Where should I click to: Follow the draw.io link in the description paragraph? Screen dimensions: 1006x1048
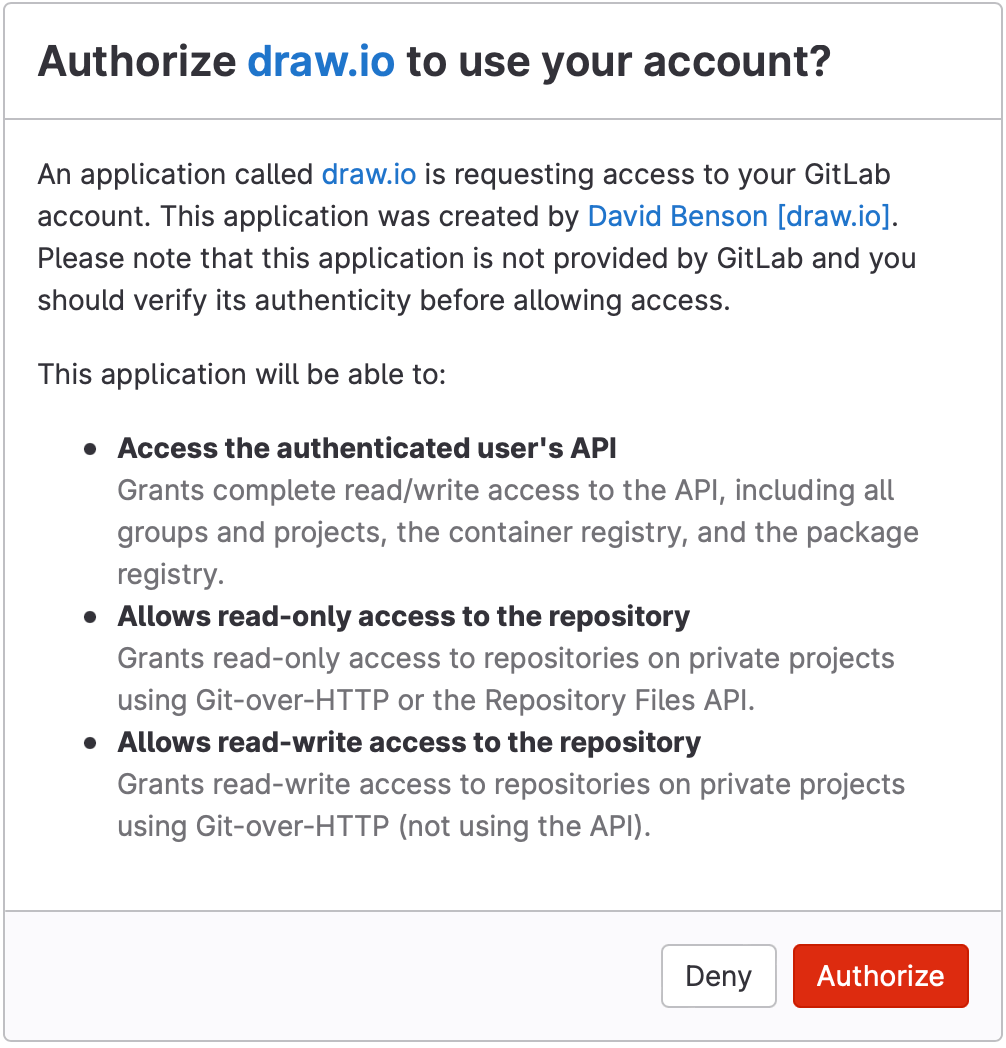pos(368,174)
